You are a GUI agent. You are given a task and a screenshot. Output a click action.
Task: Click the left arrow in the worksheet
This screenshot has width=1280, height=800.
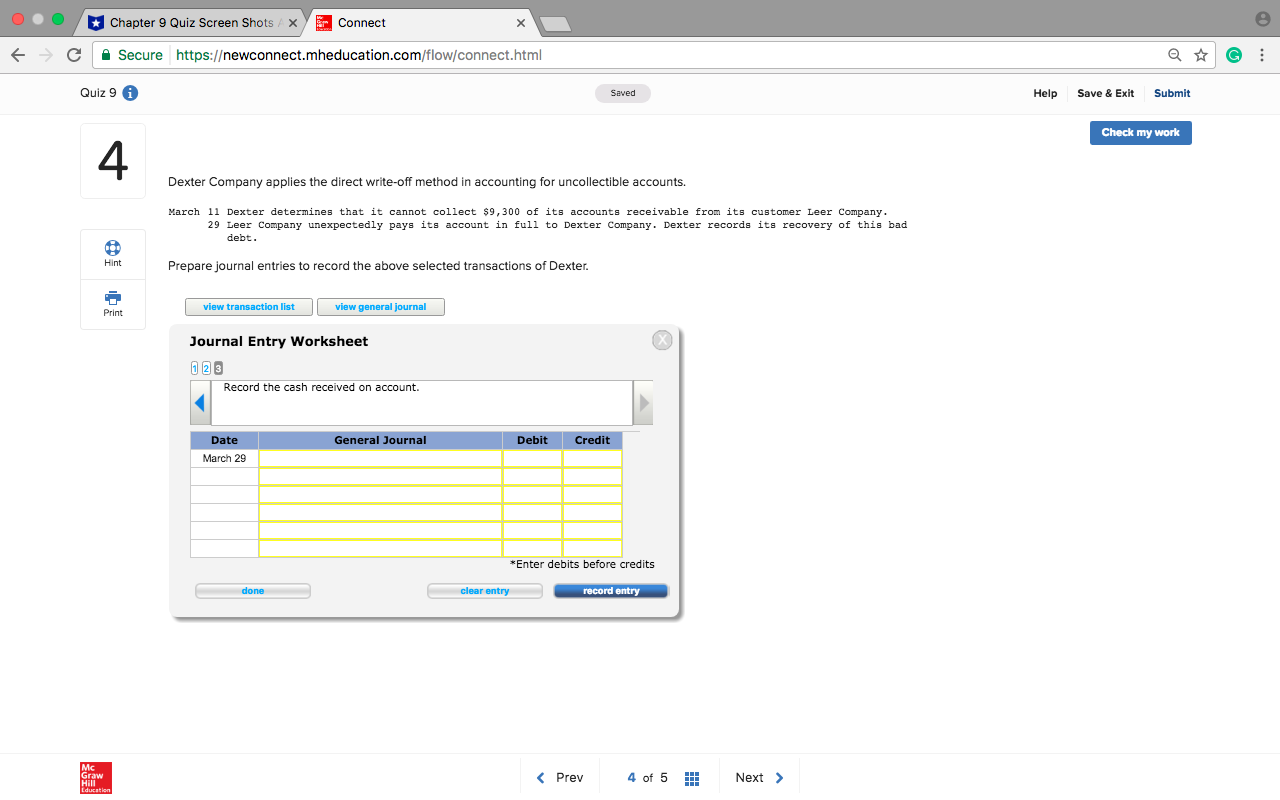(x=200, y=402)
